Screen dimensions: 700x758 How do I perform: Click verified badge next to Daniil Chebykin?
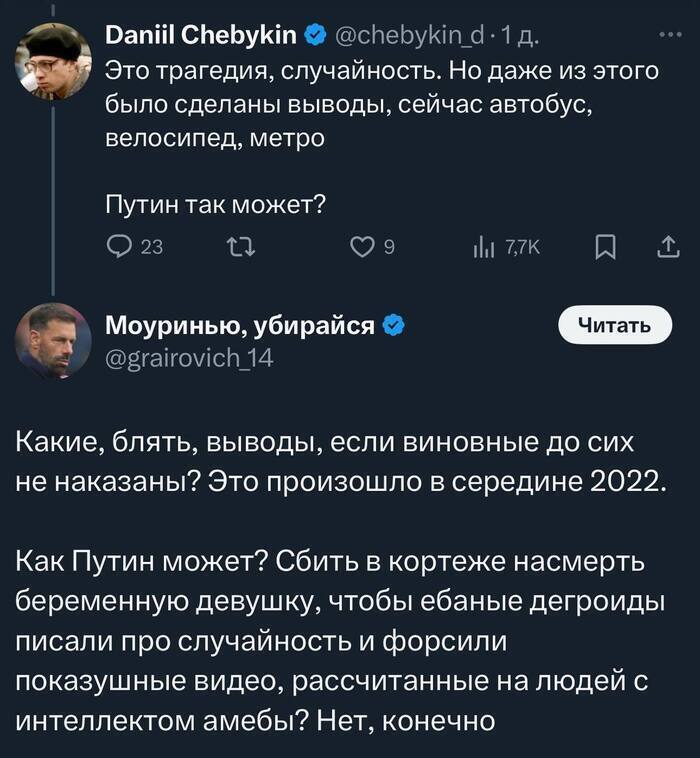click(314, 37)
